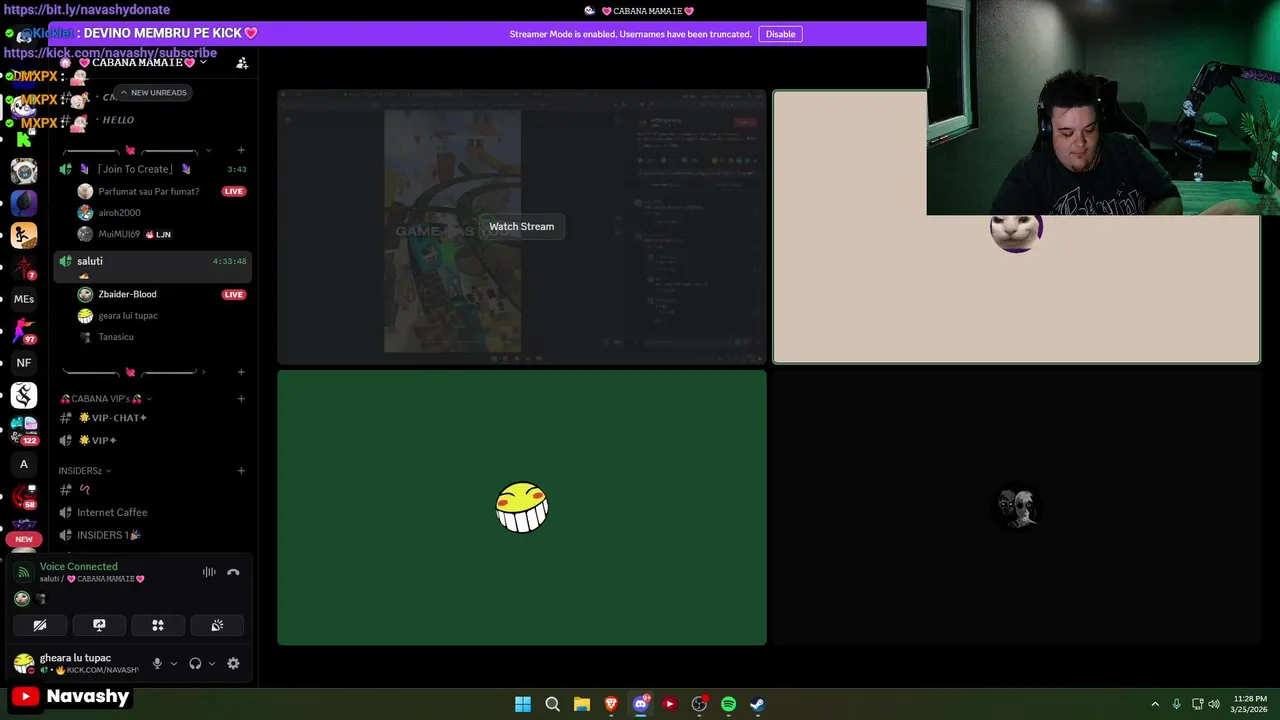Open headphone output options arrow

[211, 663]
